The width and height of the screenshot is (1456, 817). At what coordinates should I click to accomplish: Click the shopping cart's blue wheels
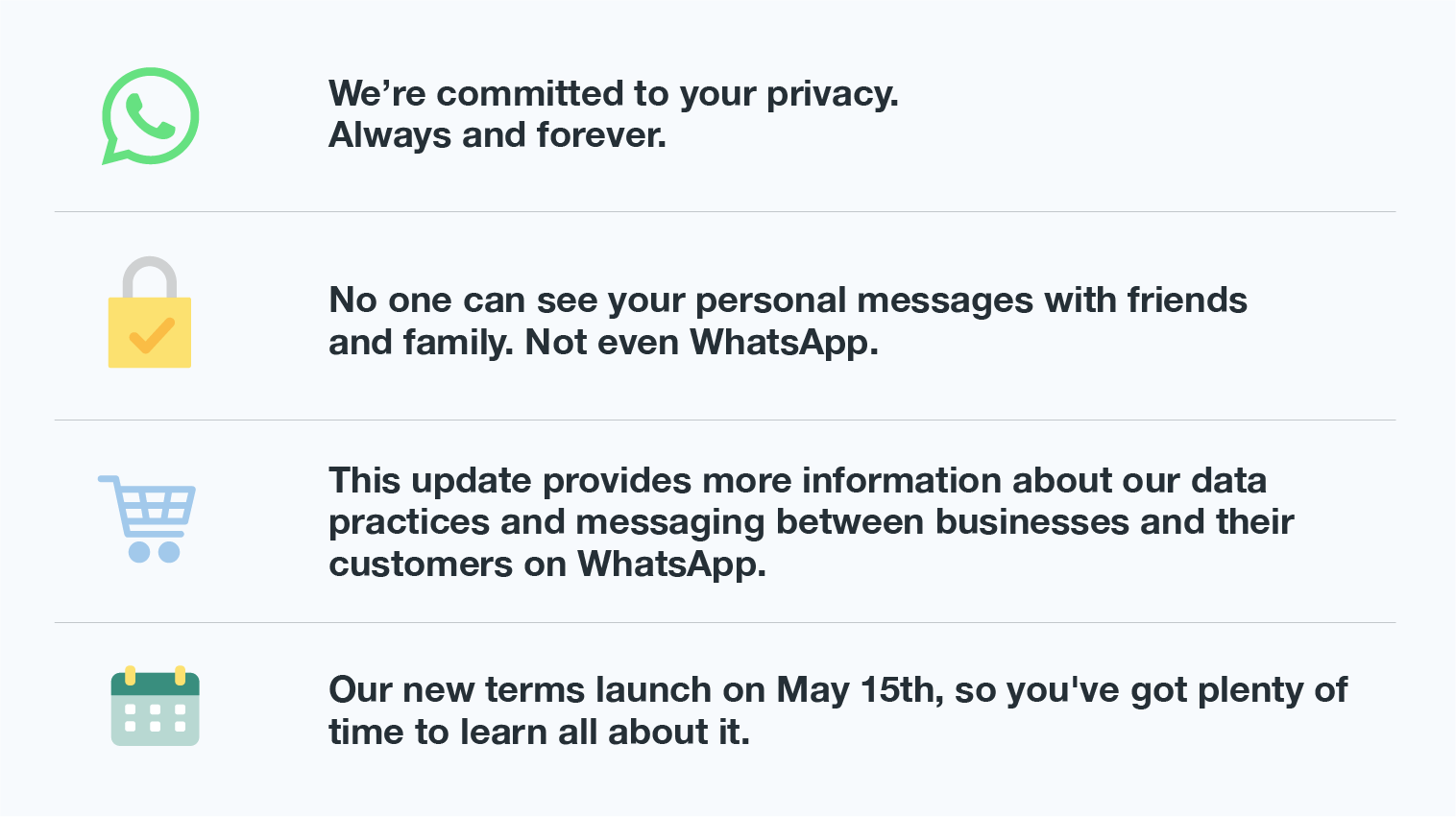155,552
